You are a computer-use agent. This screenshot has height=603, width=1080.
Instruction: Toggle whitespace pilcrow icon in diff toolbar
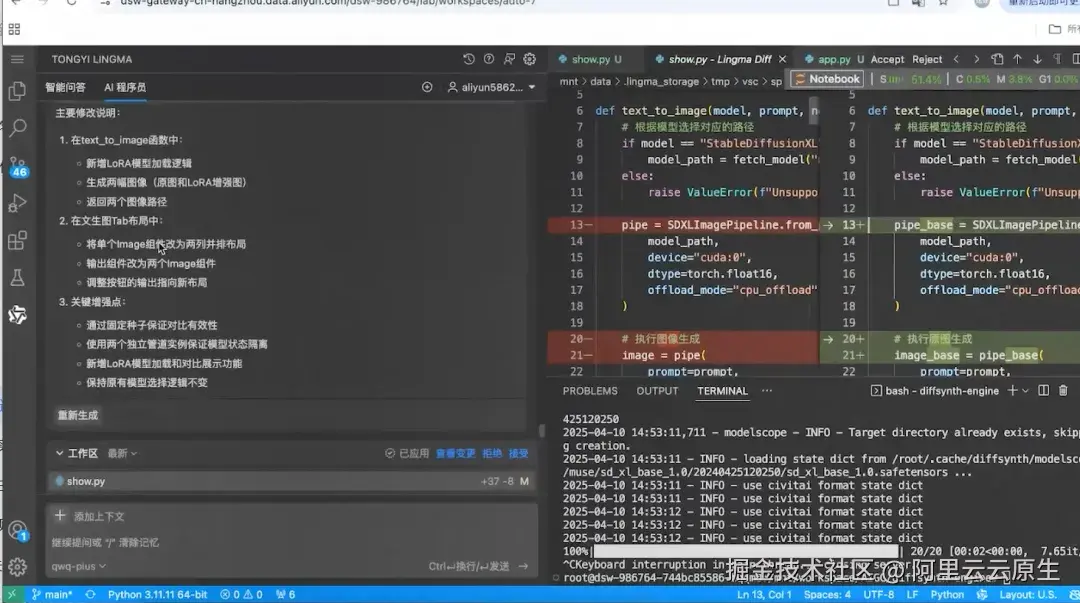point(1057,59)
